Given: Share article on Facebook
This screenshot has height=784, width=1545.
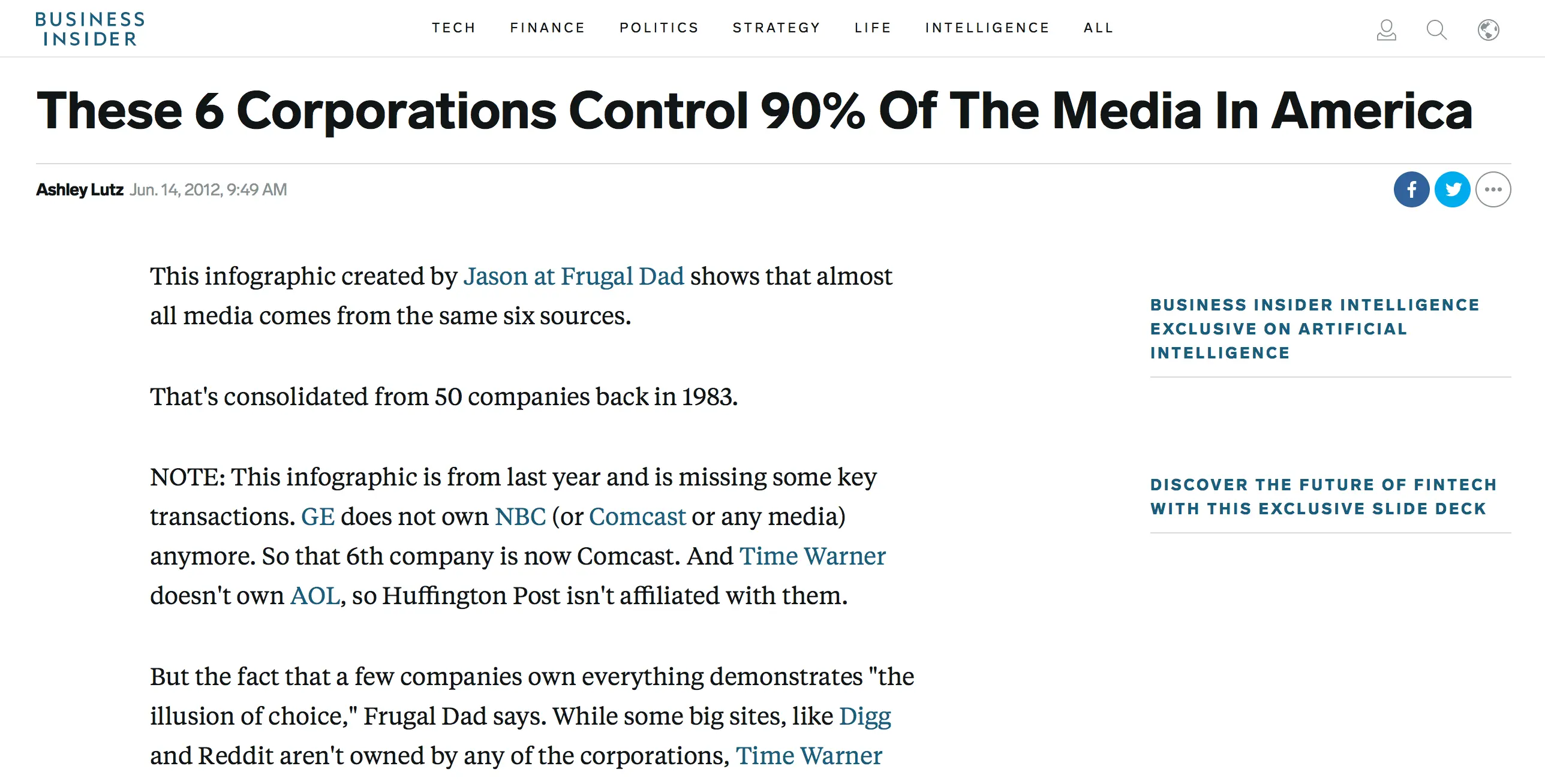Looking at the screenshot, I should pos(1411,189).
